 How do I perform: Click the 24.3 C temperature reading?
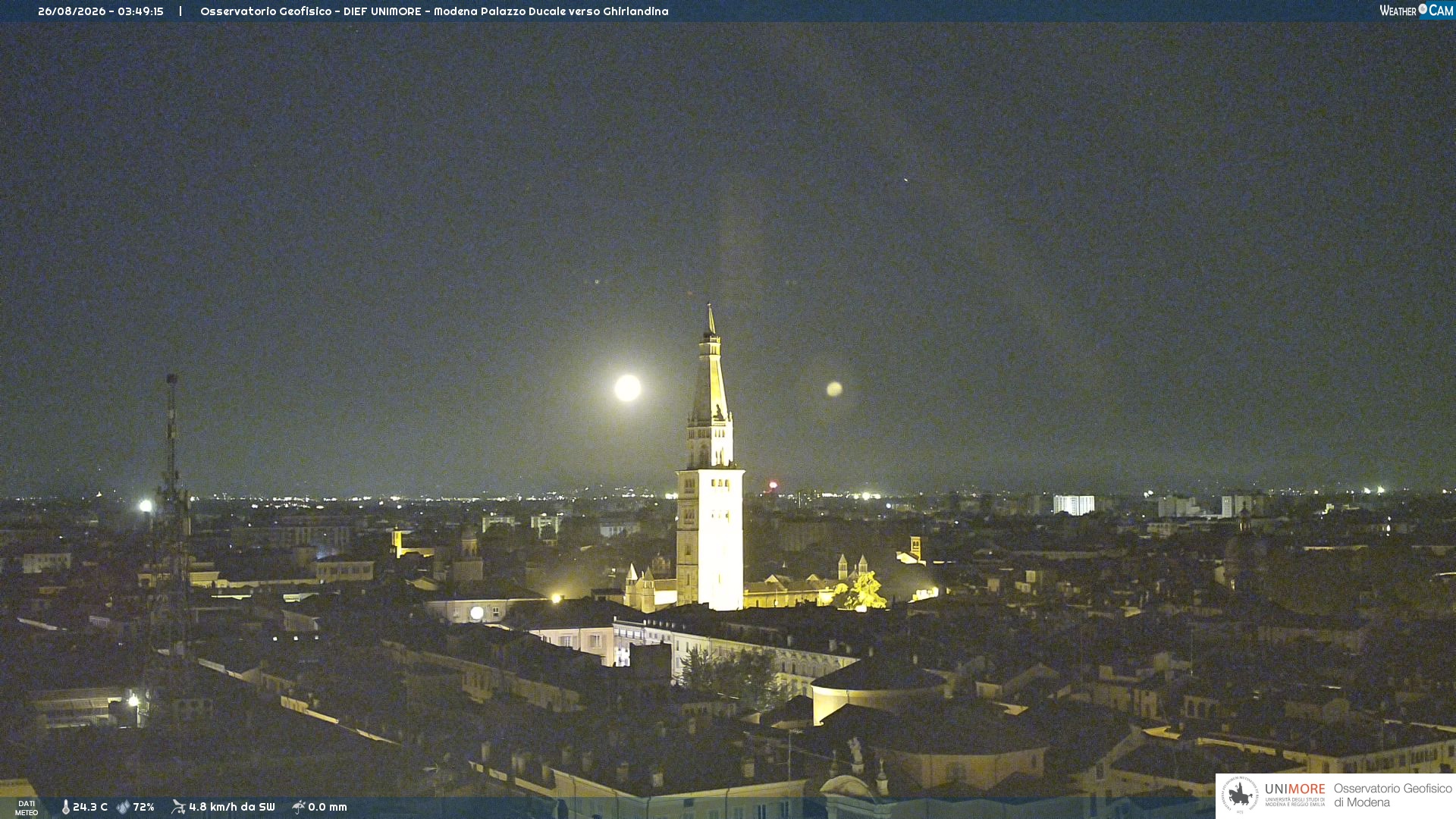(x=90, y=808)
